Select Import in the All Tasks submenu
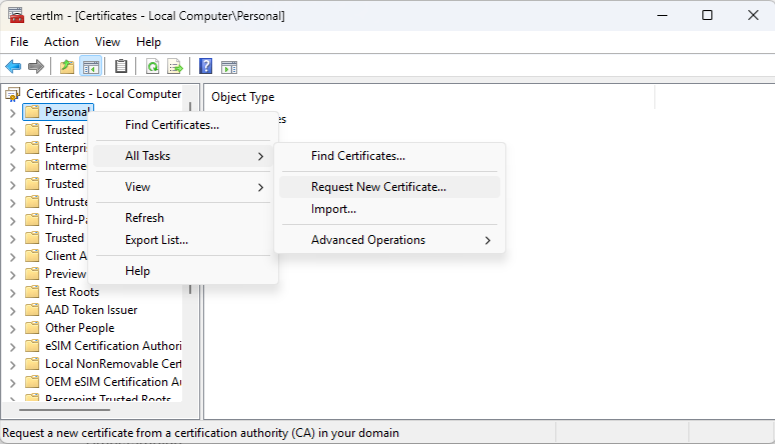The height and width of the screenshot is (444, 775). coord(333,209)
